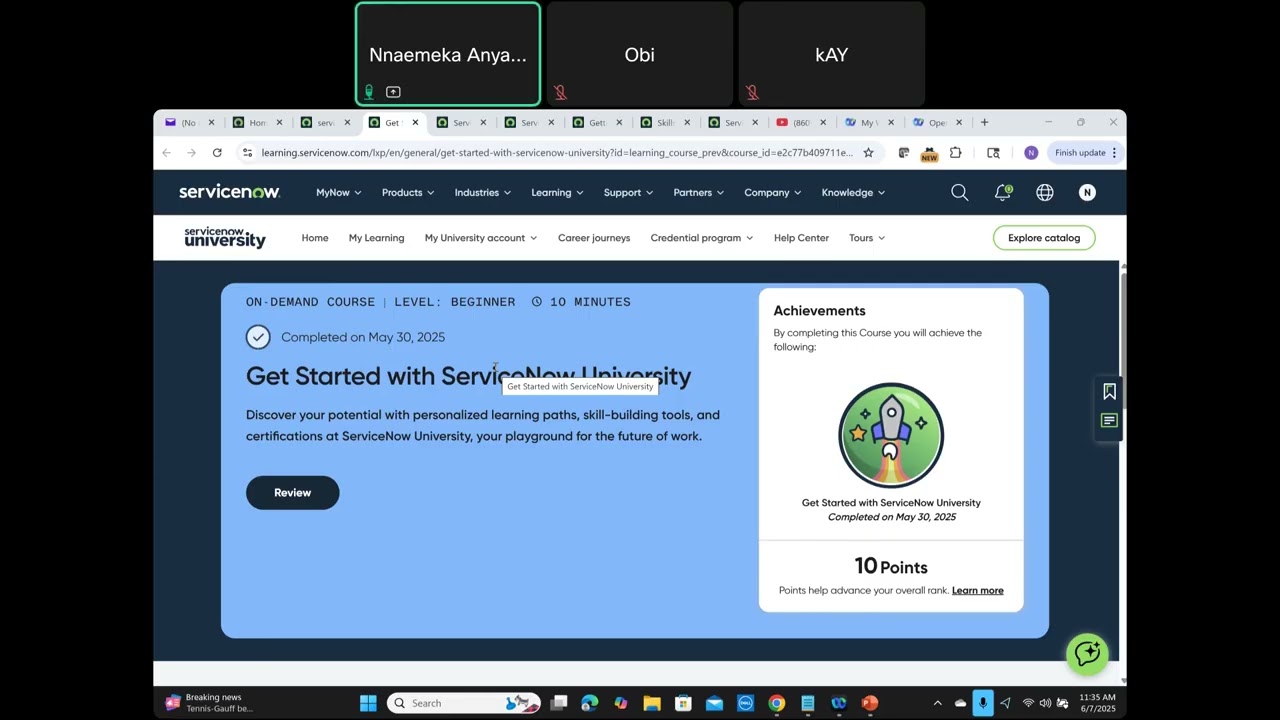Select Nnaemeka's participant video tile
Image resolution: width=1280 pixels, height=720 pixels.
click(x=448, y=55)
